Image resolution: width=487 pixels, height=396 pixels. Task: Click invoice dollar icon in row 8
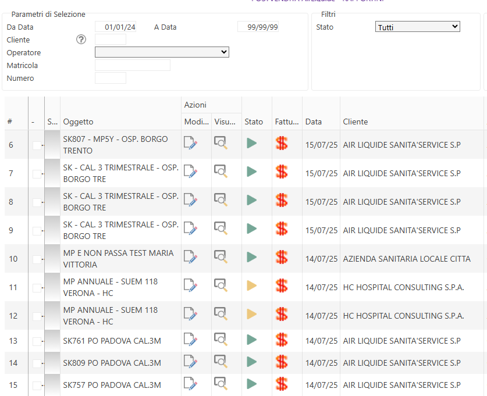click(x=282, y=201)
